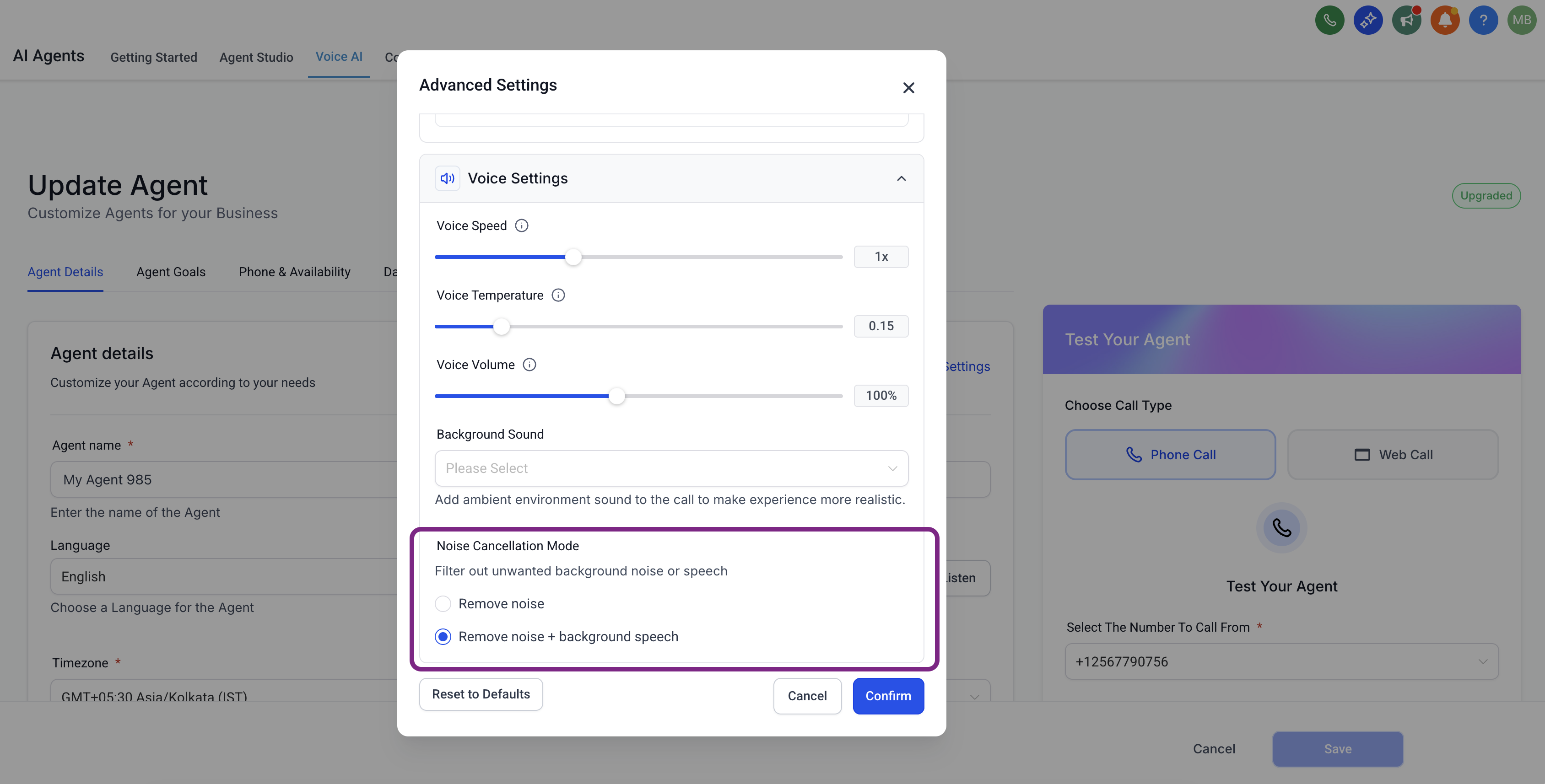
Task: Open the notifications bell icon
Action: point(1444,21)
